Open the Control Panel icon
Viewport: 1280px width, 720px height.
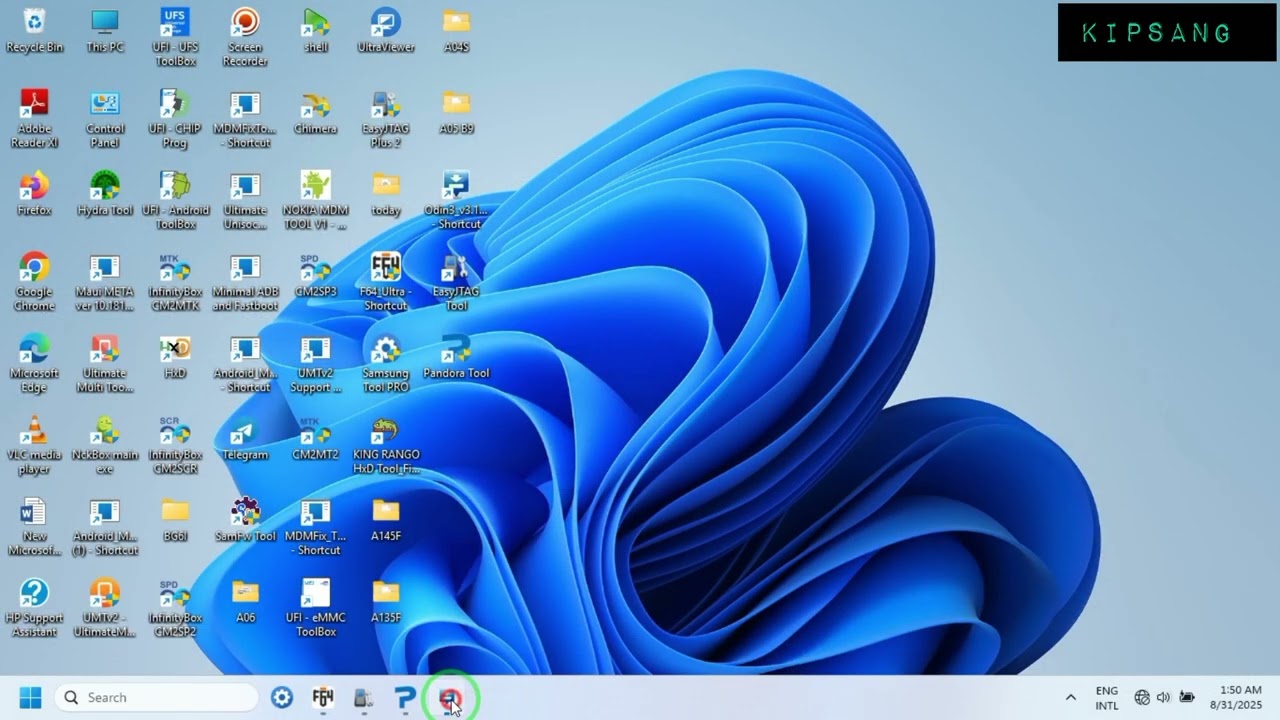[x=105, y=119]
